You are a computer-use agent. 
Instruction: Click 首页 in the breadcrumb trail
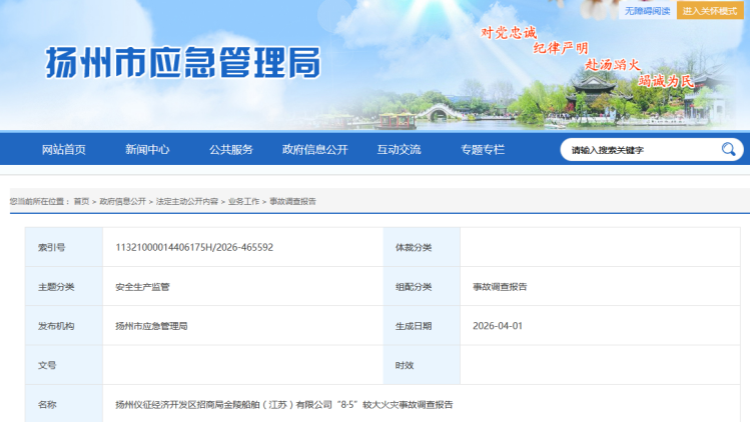click(x=81, y=201)
